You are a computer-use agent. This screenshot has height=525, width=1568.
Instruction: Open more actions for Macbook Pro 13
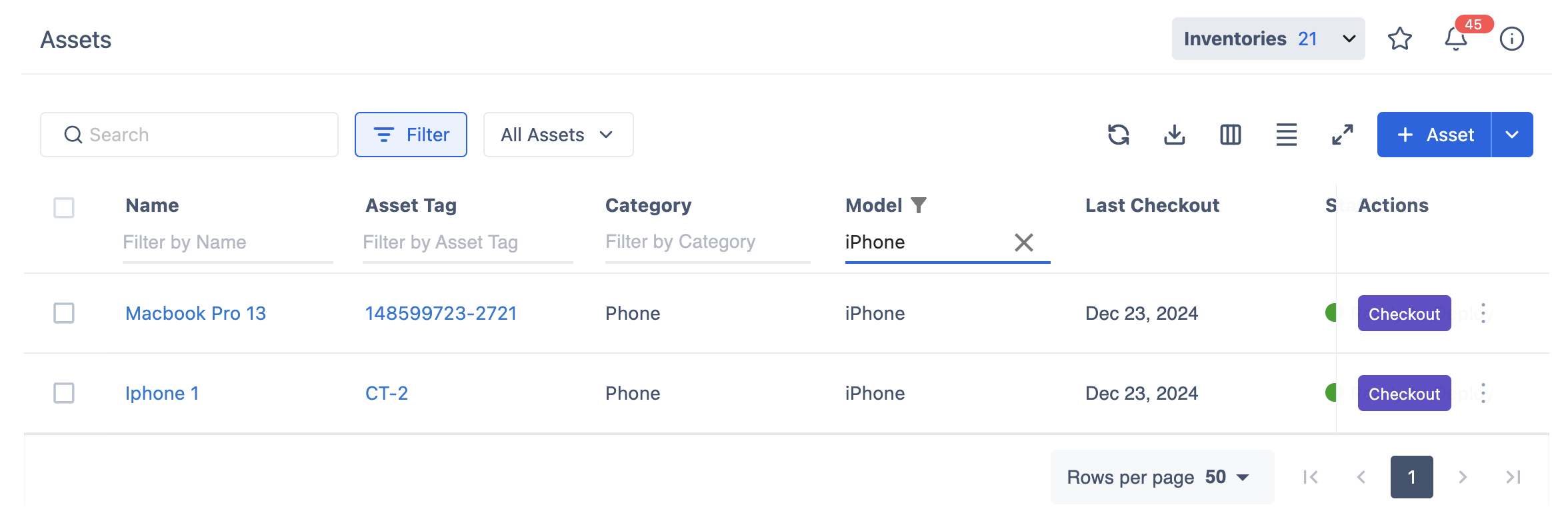[x=1483, y=313]
